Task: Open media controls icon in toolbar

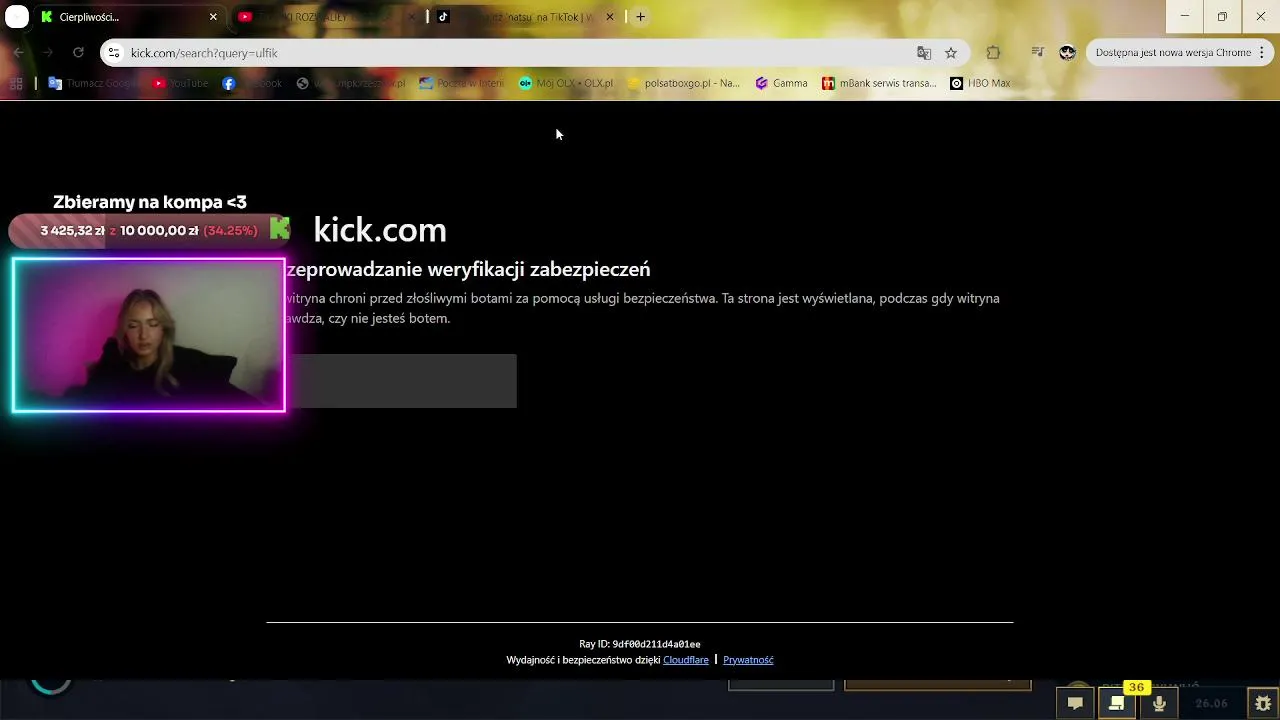Action: [1037, 53]
